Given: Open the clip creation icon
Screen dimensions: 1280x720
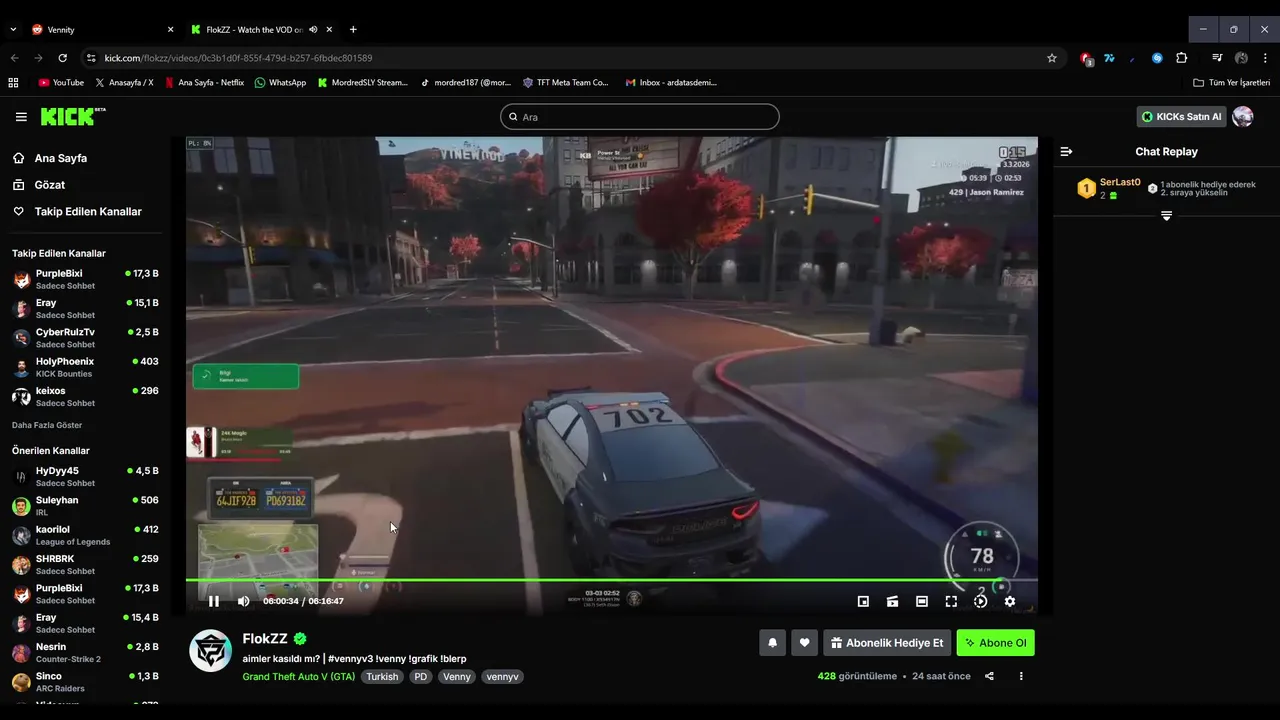Looking at the screenshot, I should click(892, 601).
